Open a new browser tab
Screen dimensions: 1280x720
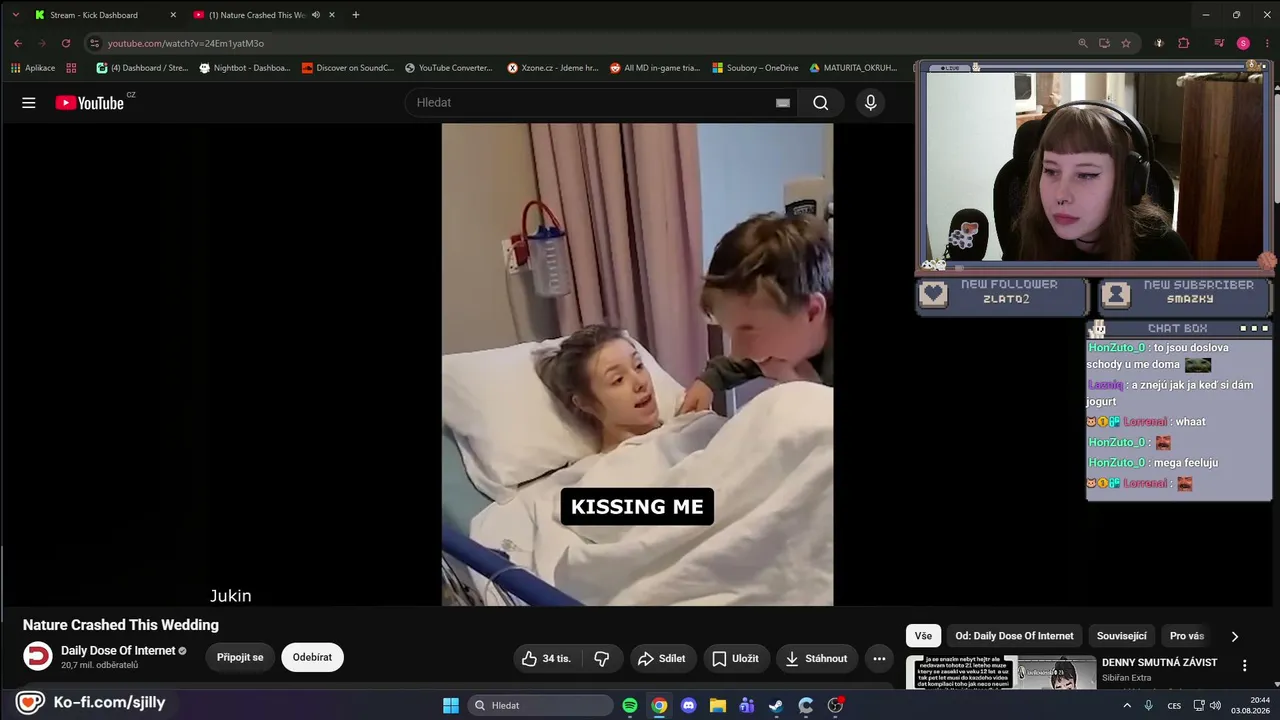click(x=356, y=15)
